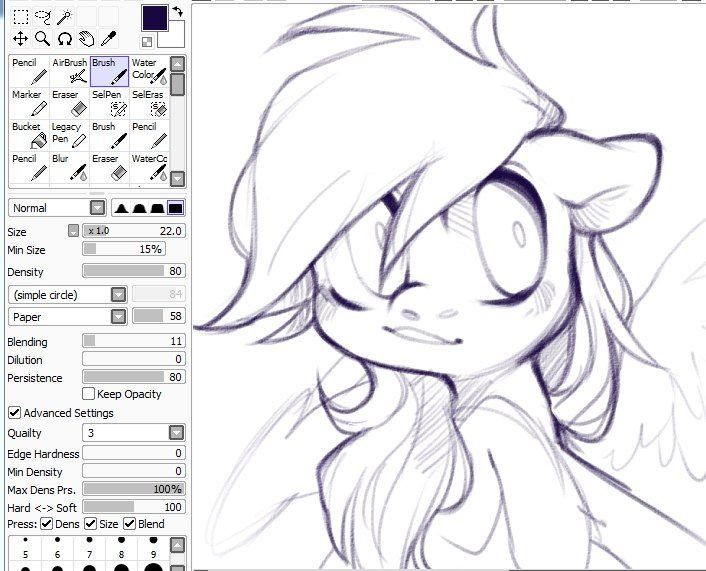This screenshot has width=706, height=571.
Task: Open the size multiplier dropdown button
Action: [73, 231]
